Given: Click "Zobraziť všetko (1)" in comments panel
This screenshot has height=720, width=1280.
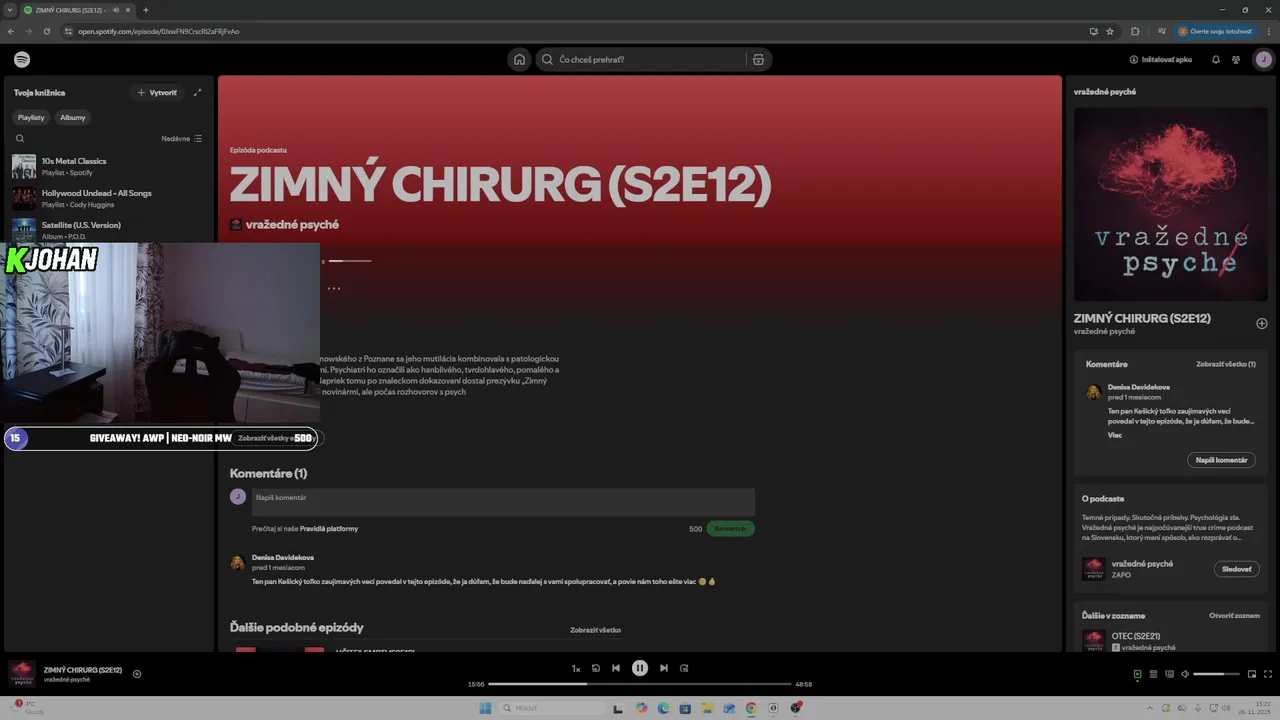Looking at the screenshot, I should [1226, 364].
